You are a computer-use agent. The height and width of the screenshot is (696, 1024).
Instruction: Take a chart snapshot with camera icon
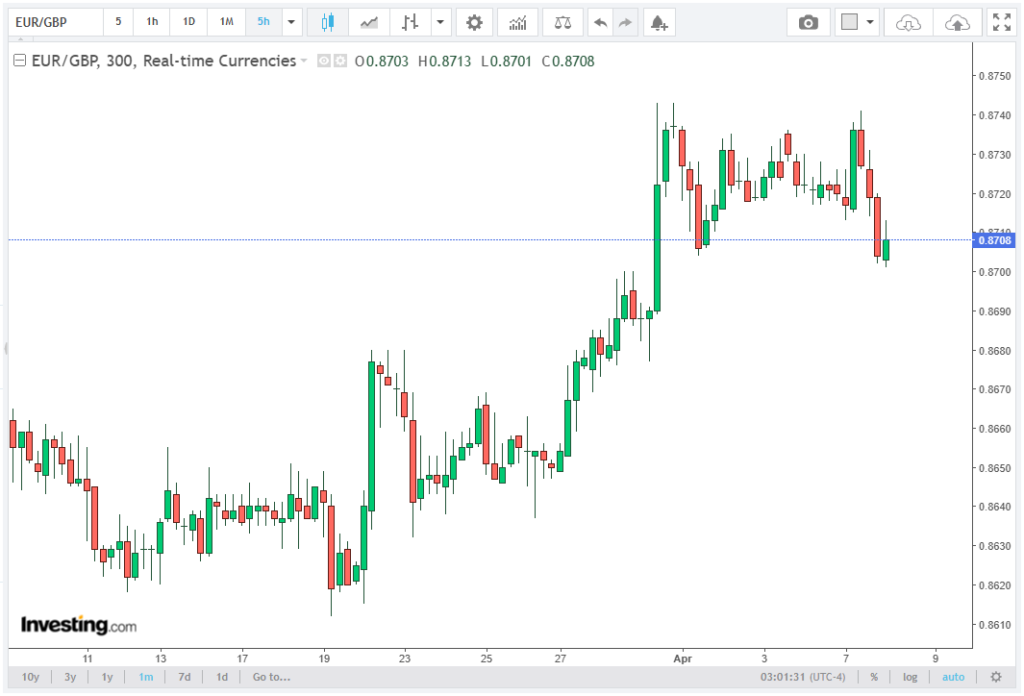[x=808, y=22]
